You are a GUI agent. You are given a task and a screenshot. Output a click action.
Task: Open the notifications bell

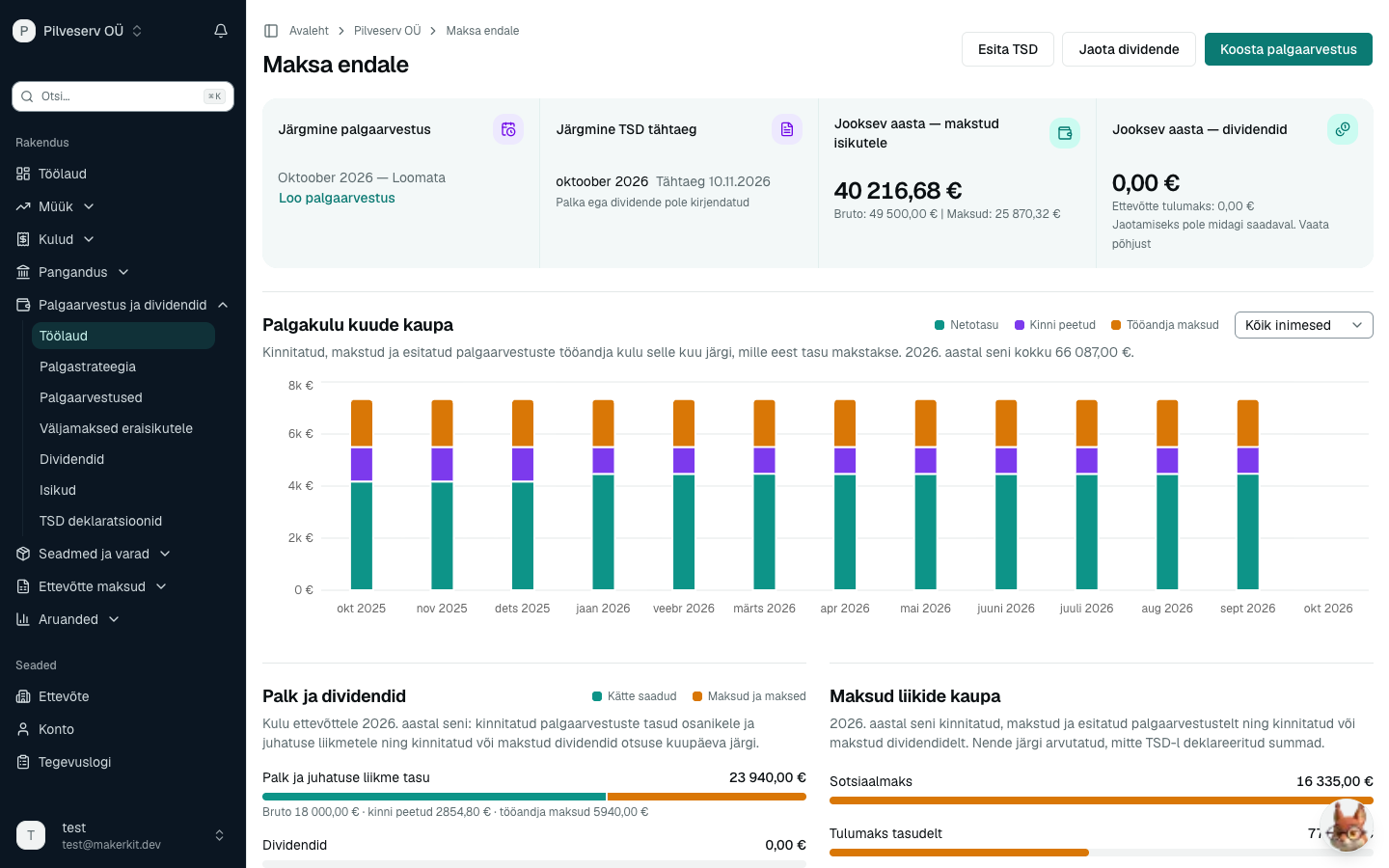pyautogui.click(x=221, y=31)
